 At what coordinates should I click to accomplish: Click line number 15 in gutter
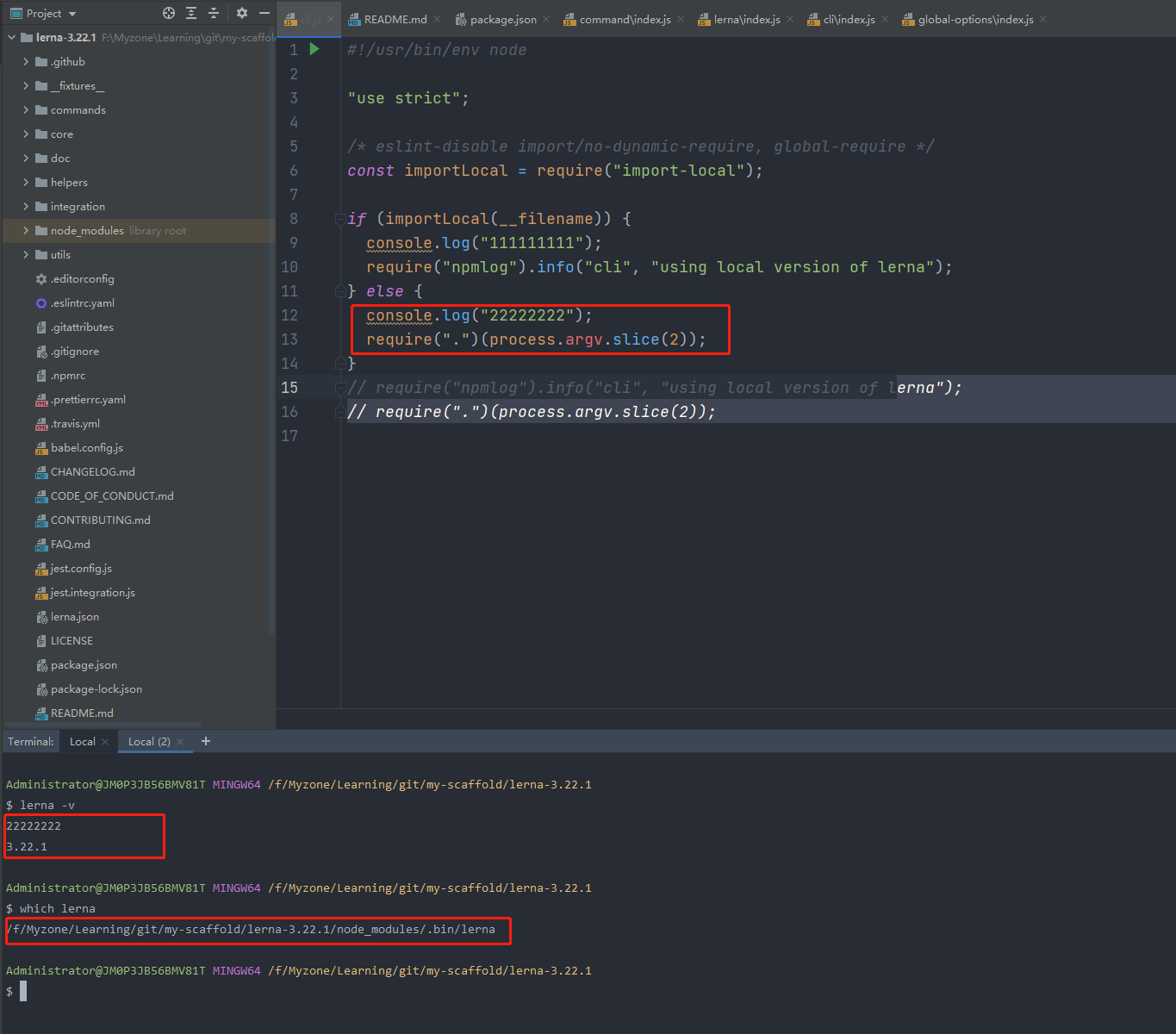pyautogui.click(x=289, y=388)
